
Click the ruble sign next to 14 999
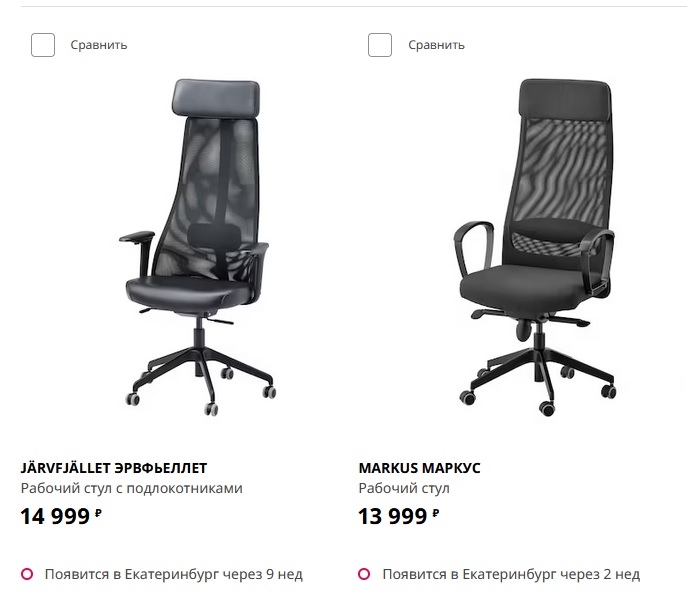(98, 512)
